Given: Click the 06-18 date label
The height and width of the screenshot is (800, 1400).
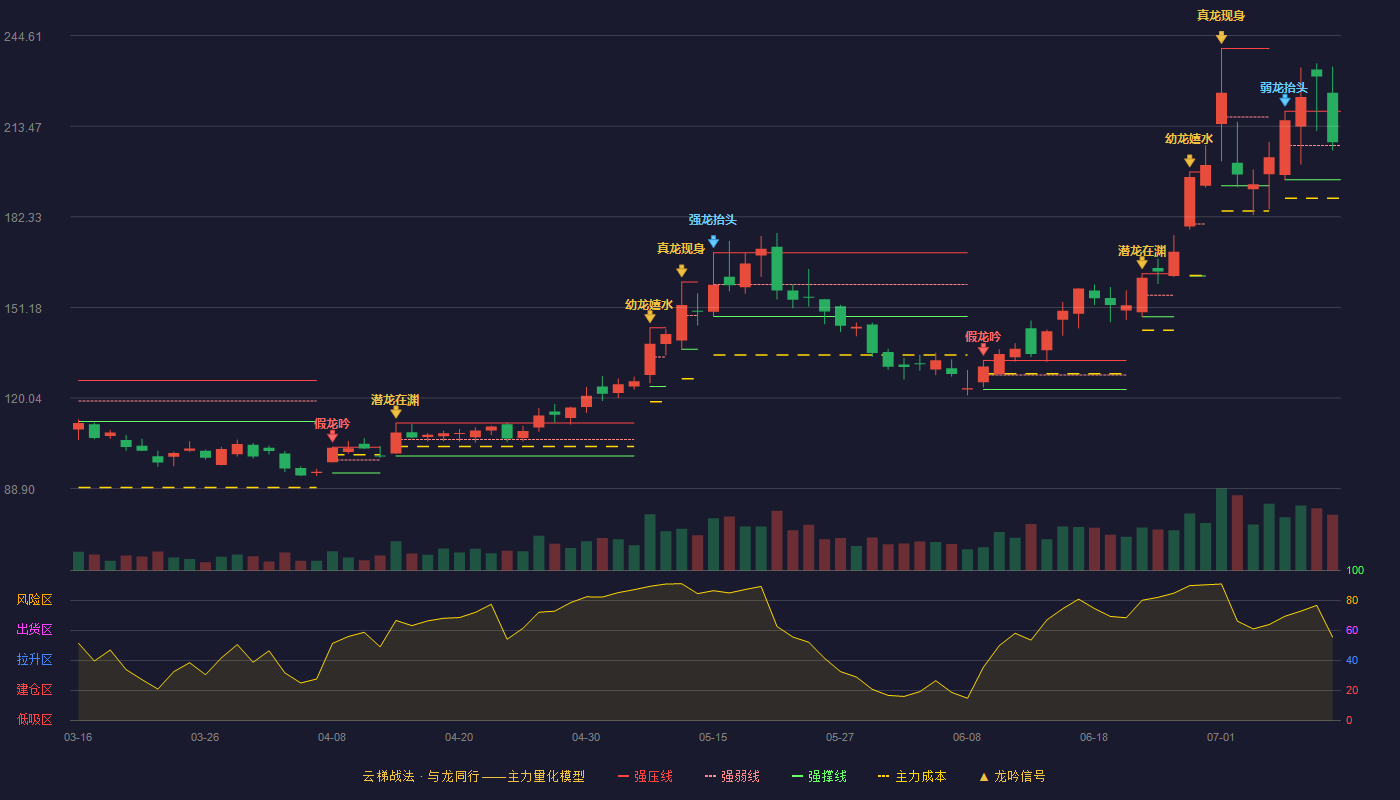Looking at the screenshot, I should pyautogui.click(x=1094, y=737).
